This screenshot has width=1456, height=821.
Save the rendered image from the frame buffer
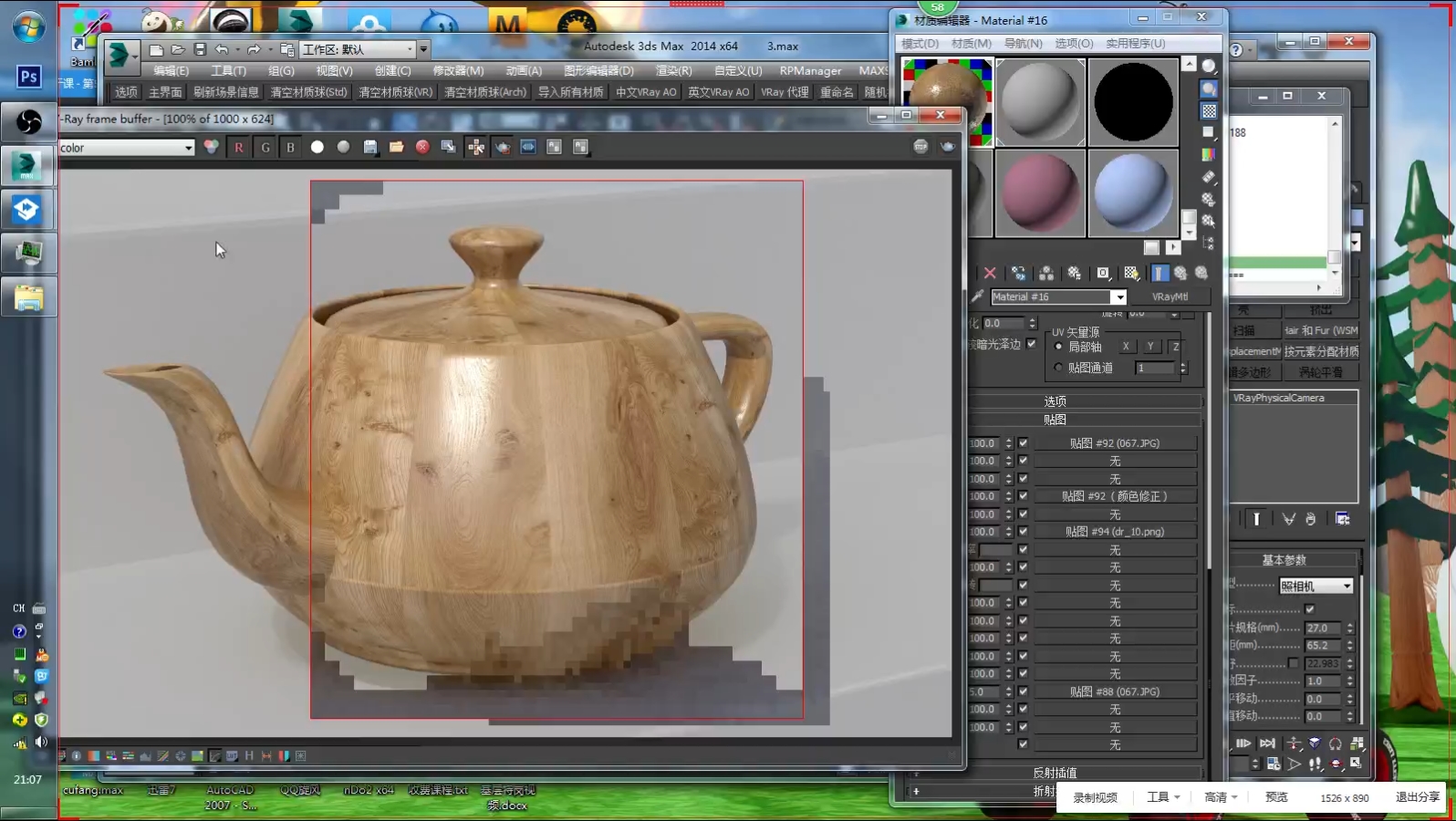tap(370, 147)
